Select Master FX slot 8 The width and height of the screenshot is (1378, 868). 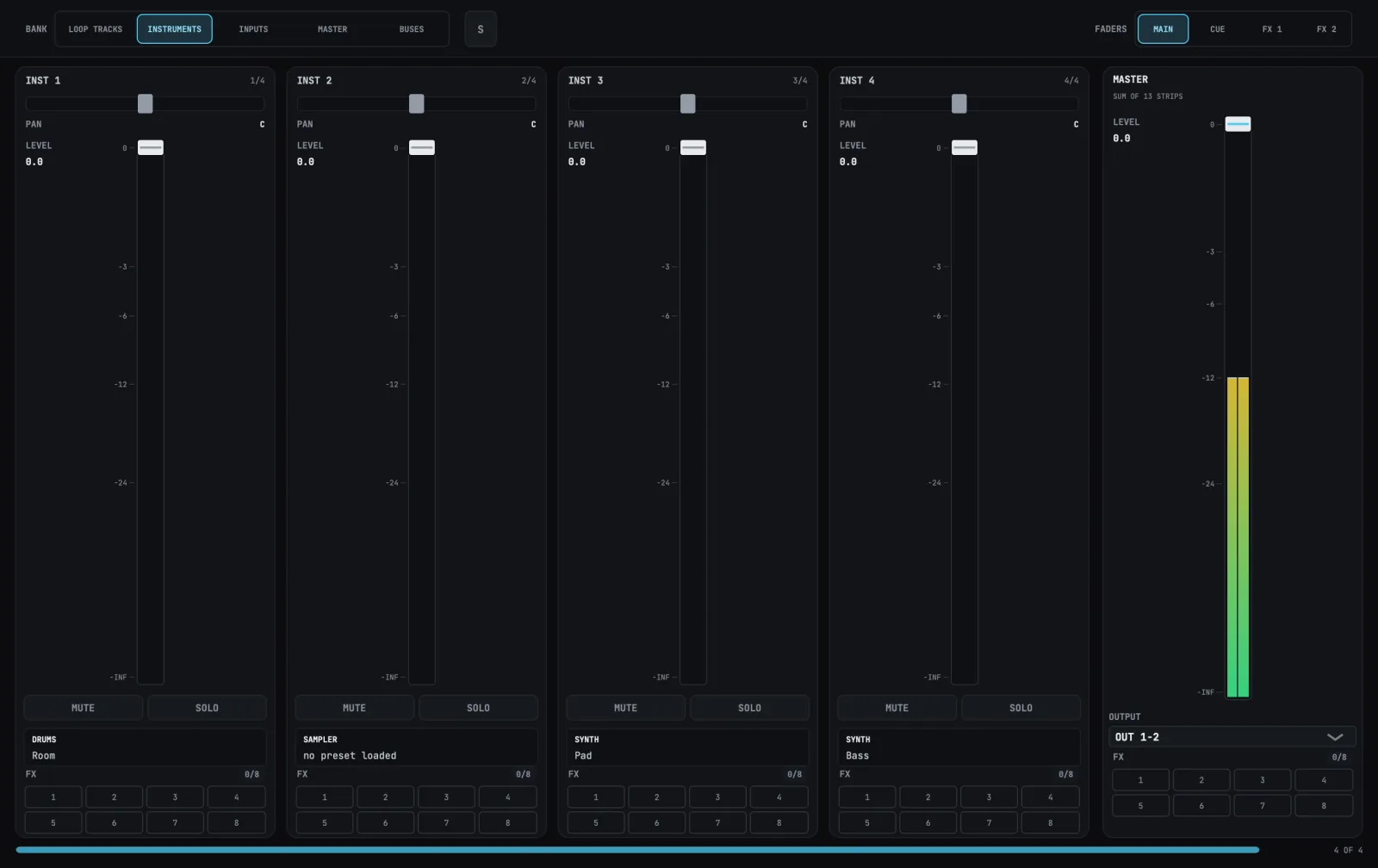[1325, 806]
